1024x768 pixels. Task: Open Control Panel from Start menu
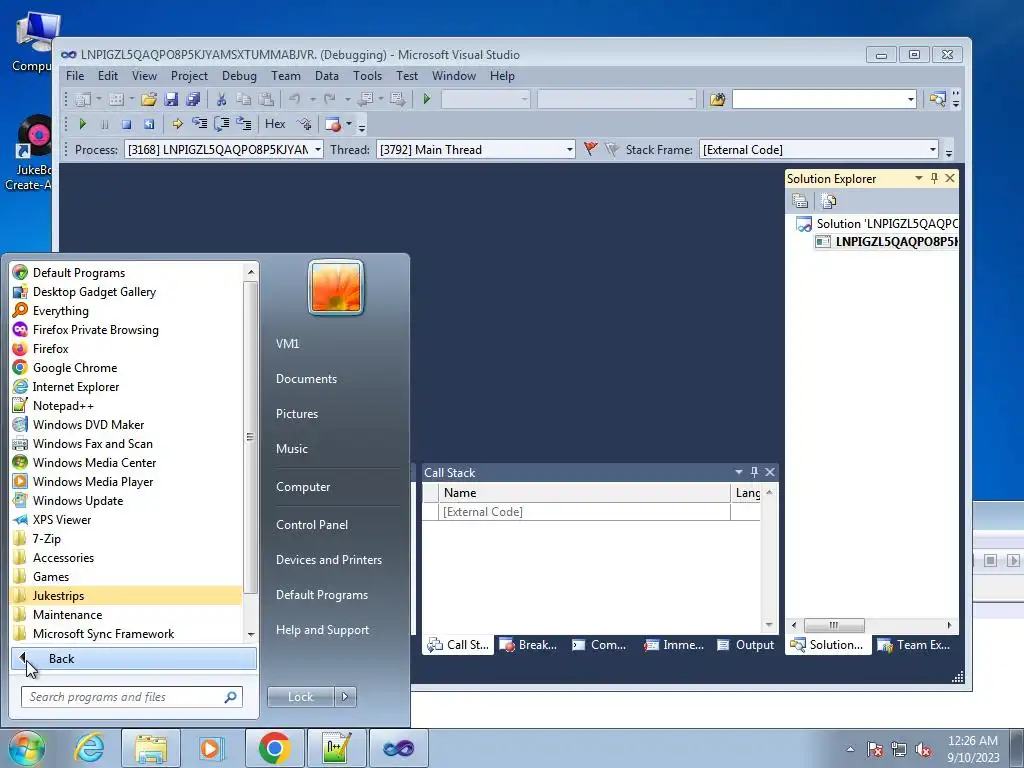tap(312, 525)
